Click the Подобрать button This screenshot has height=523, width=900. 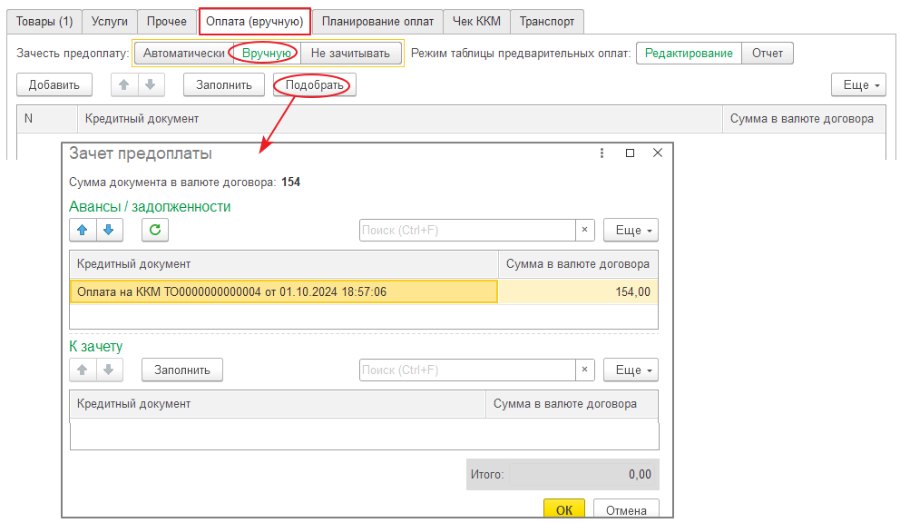(314, 85)
